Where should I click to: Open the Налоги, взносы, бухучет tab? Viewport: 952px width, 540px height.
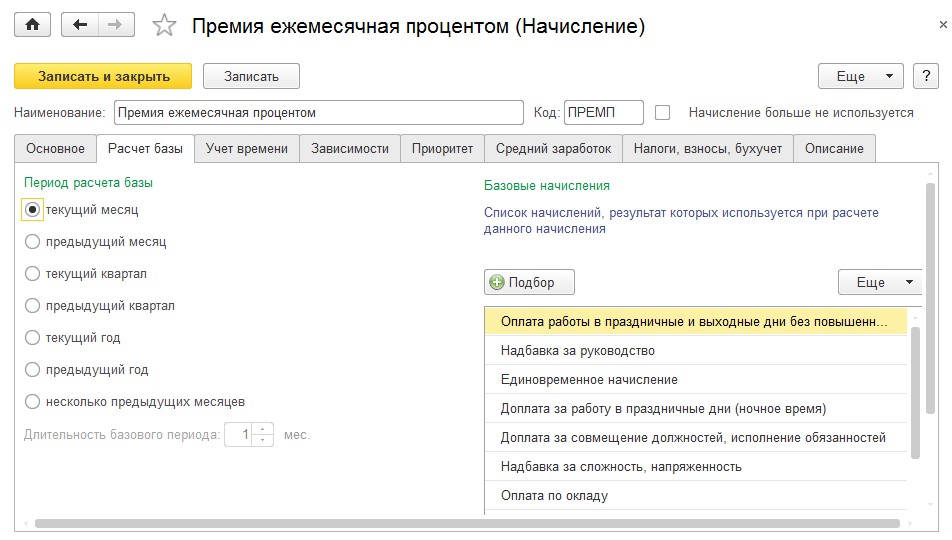[x=708, y=149]
